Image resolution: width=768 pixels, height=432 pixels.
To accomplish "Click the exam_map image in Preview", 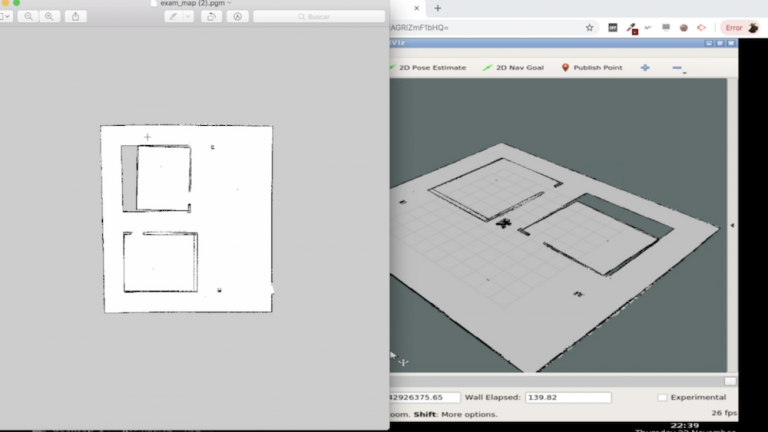I will coord(187,218).
